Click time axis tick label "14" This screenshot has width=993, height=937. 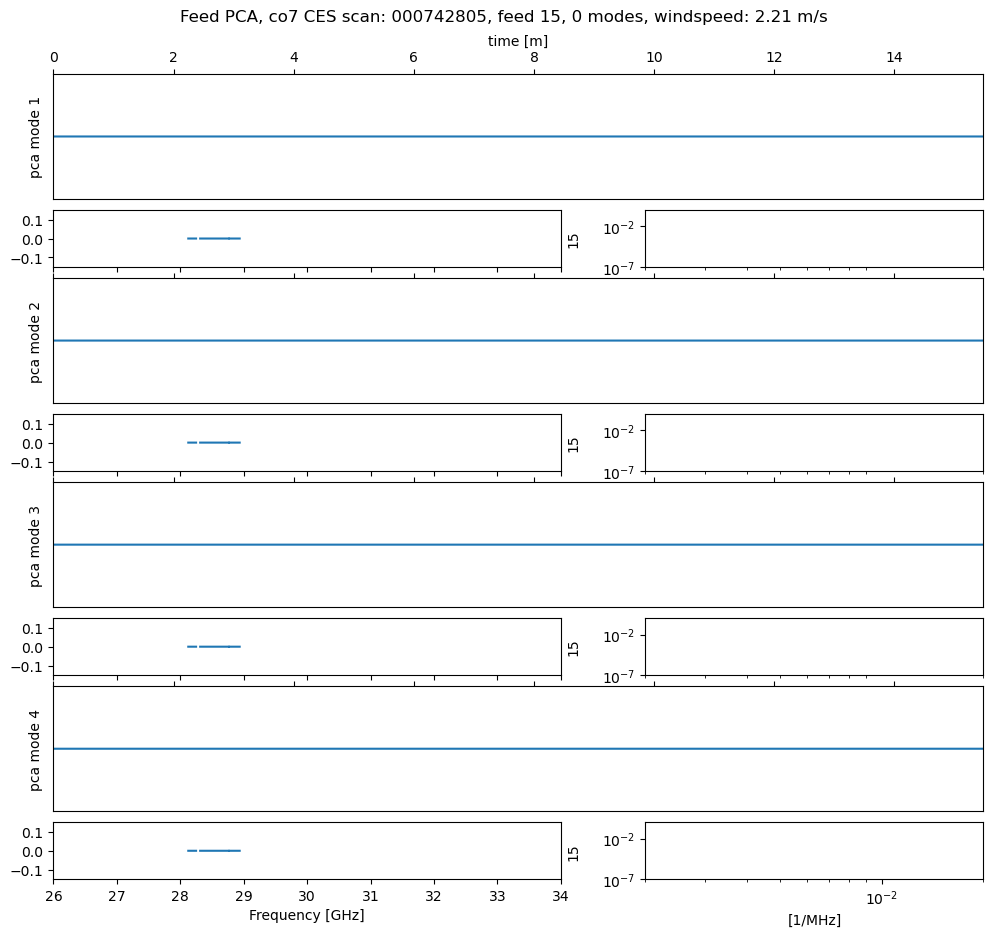click(x=894, y=58)
